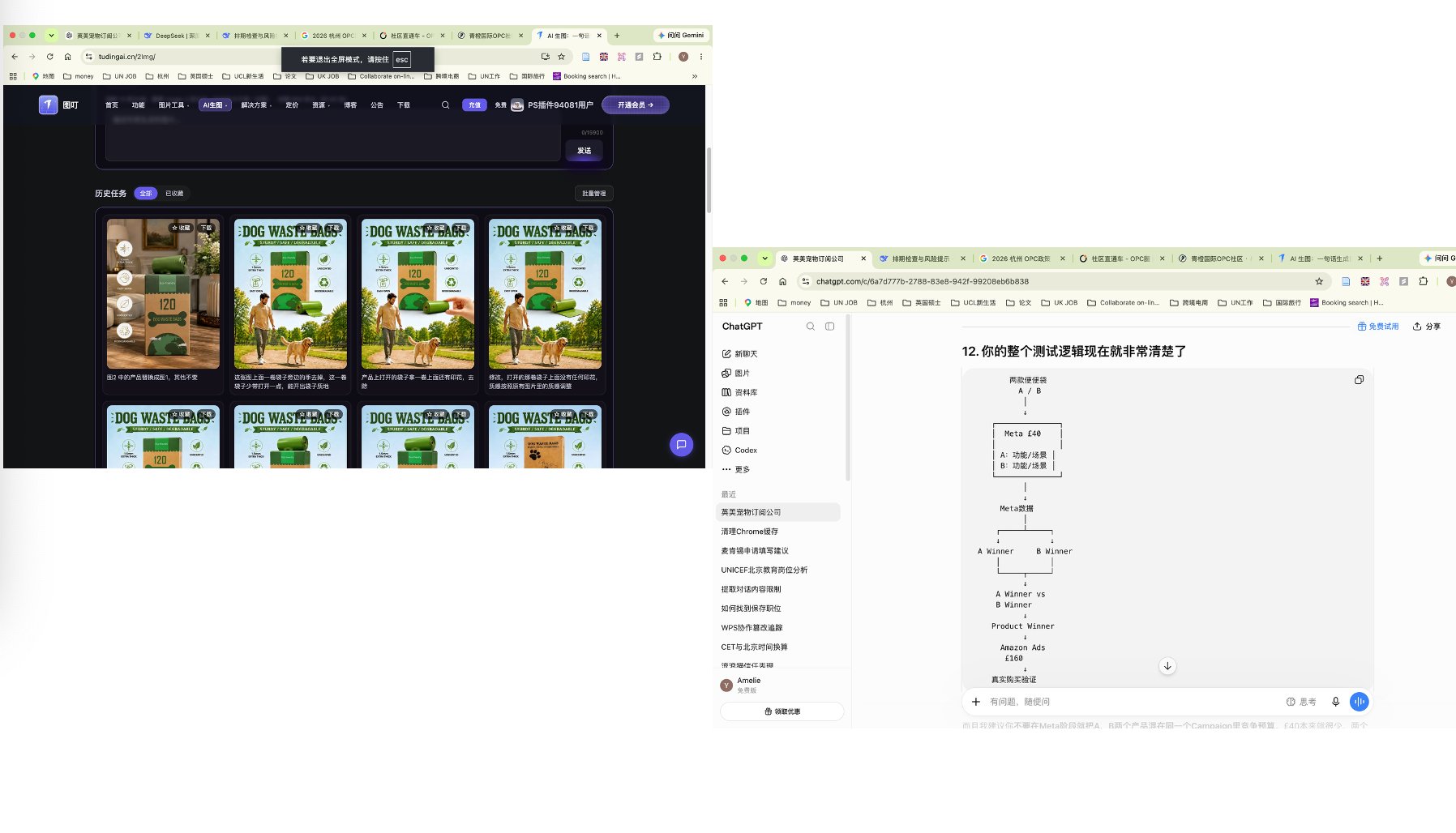Click the microphone dictation icon in ChatGPT composer

click(x=1335, y=702)
